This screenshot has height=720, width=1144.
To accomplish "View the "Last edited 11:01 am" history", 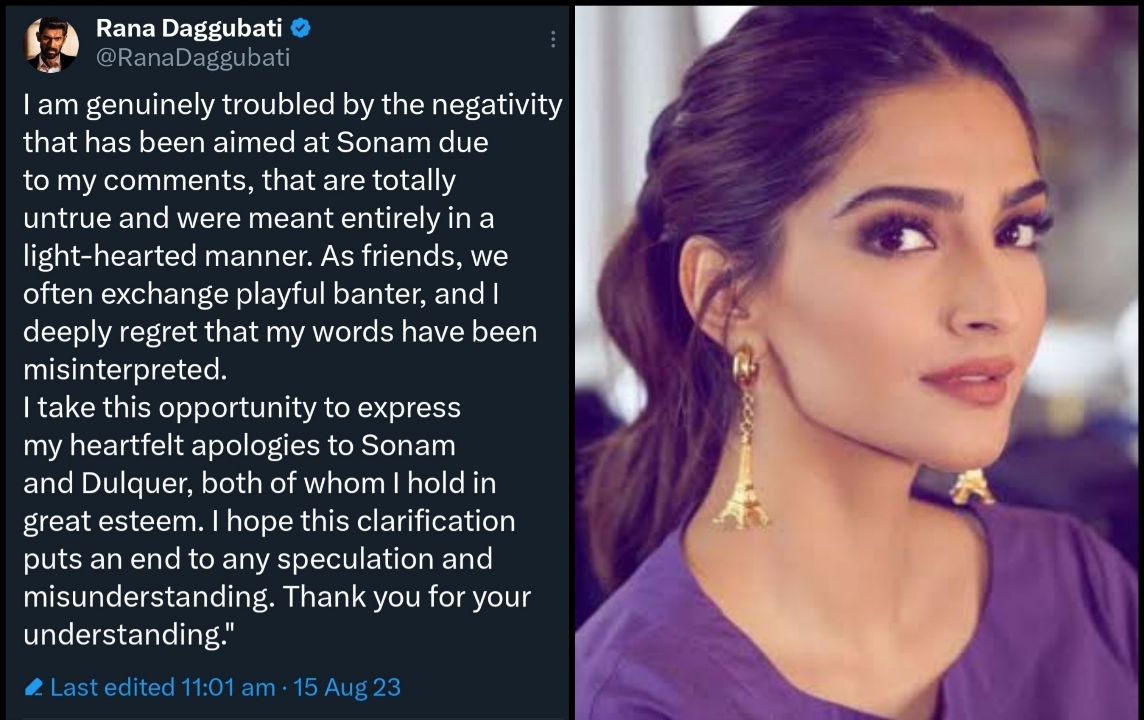I will (x=162, y=687).
